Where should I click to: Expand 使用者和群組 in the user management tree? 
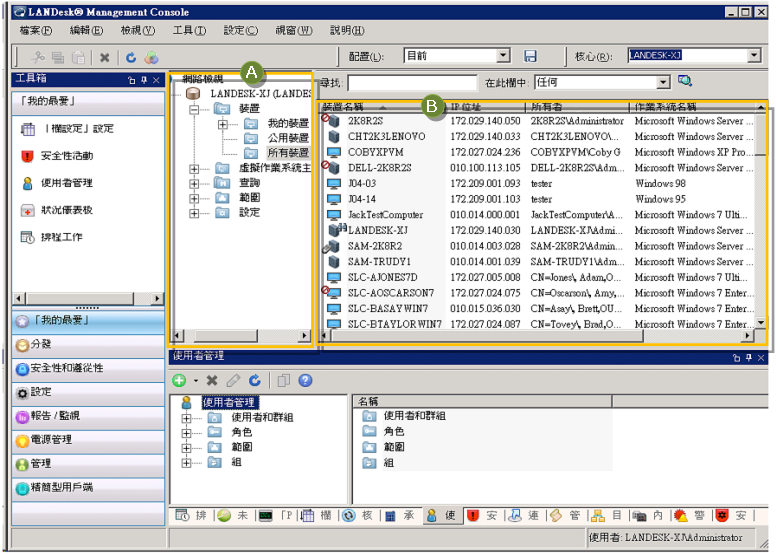(186, 418)
